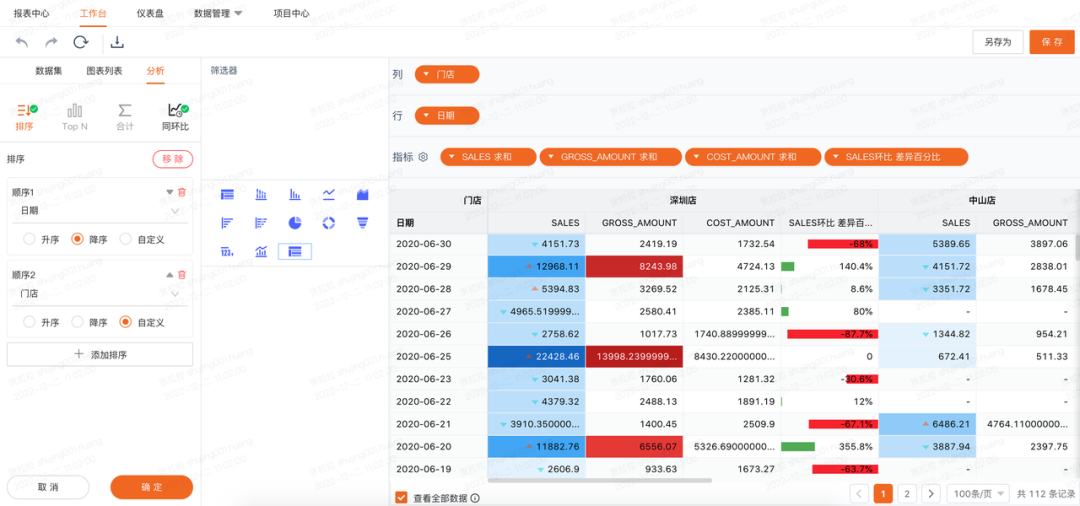Select the plain table chart type beside stacked column
This screenshot has width=1080, height=506.
227,195
